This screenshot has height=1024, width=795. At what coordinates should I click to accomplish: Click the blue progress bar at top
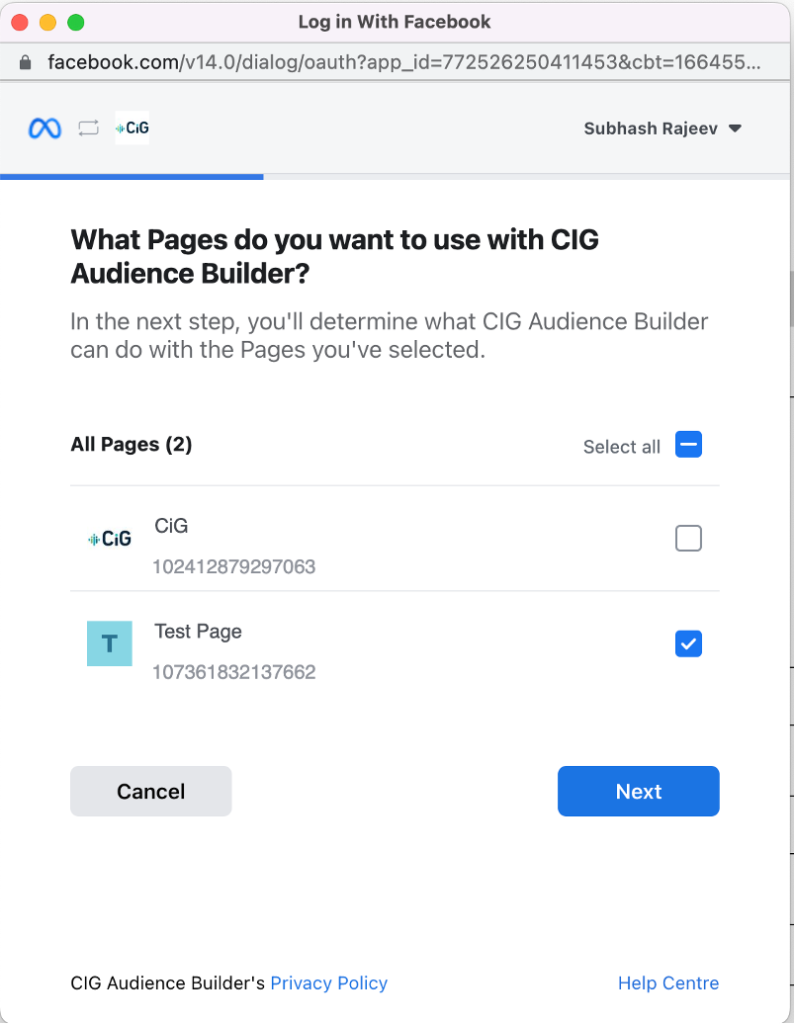[132, 177]
